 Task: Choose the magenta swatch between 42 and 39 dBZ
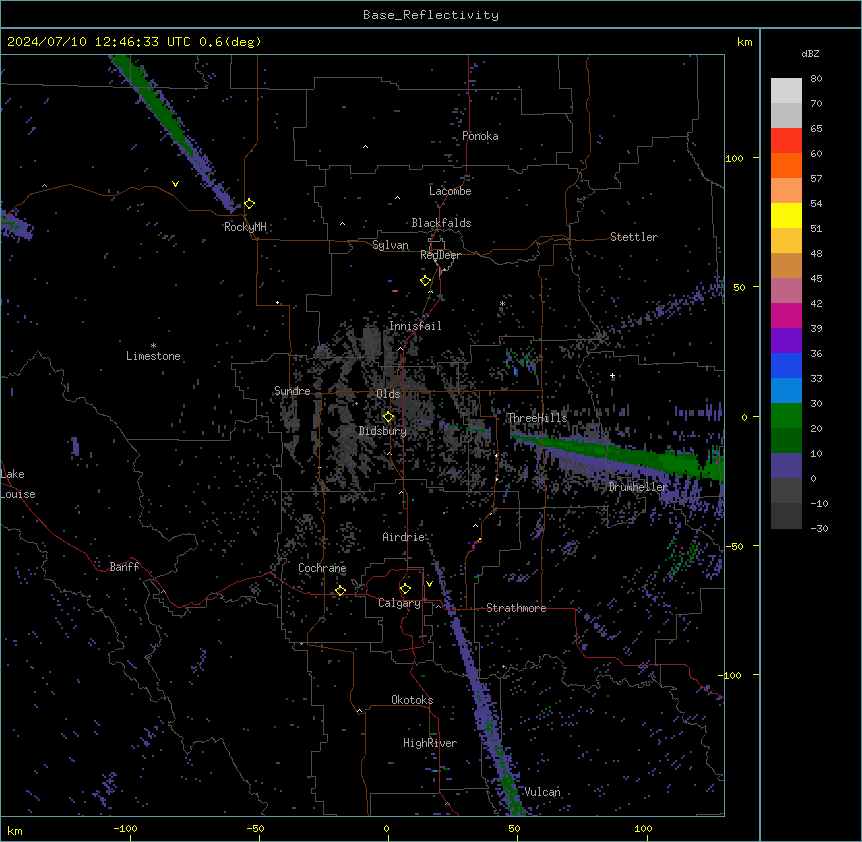click(786, 315)
